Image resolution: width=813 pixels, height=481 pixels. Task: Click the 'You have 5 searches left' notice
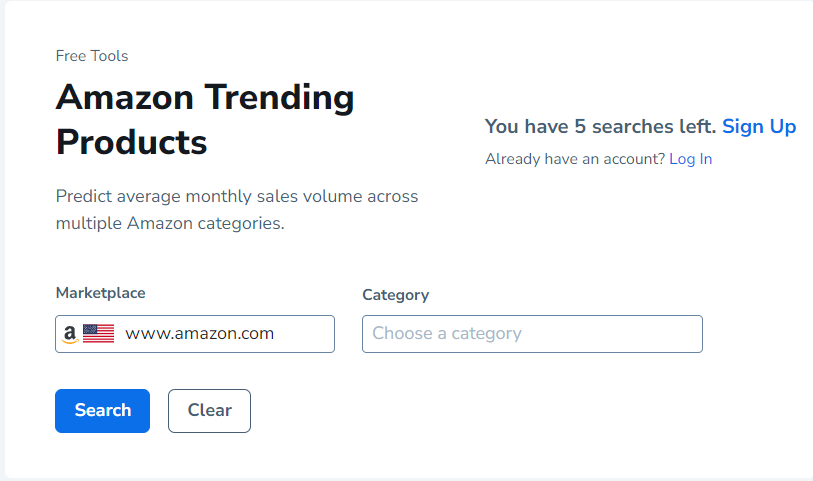click(600, 126)
